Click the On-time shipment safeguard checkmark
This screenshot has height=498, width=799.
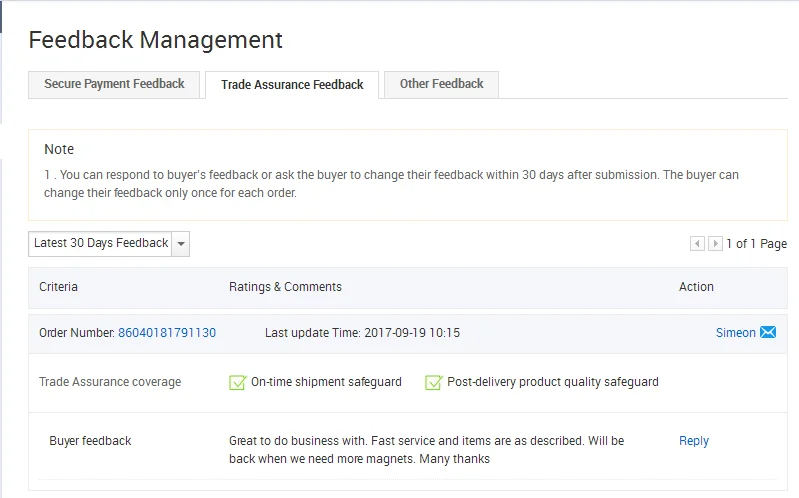[238, 382]
